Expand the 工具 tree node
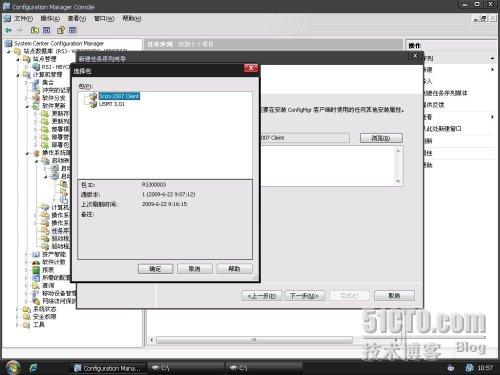 pos(18,325)
